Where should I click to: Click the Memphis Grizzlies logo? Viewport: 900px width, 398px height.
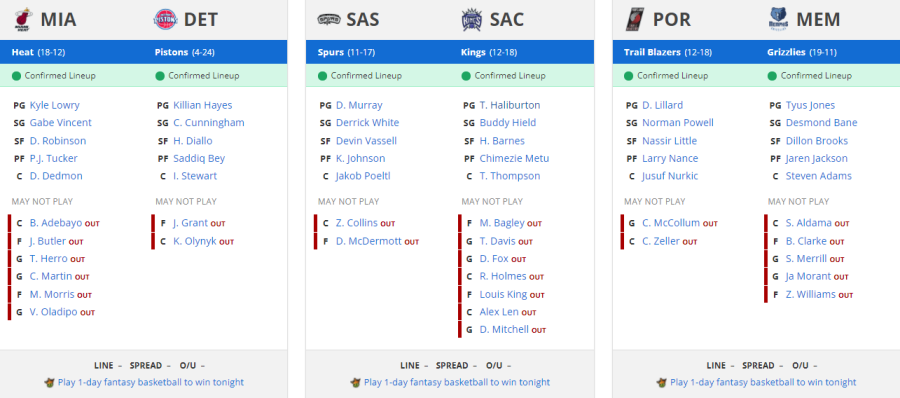pyautogui.click(x=779, y=20)
